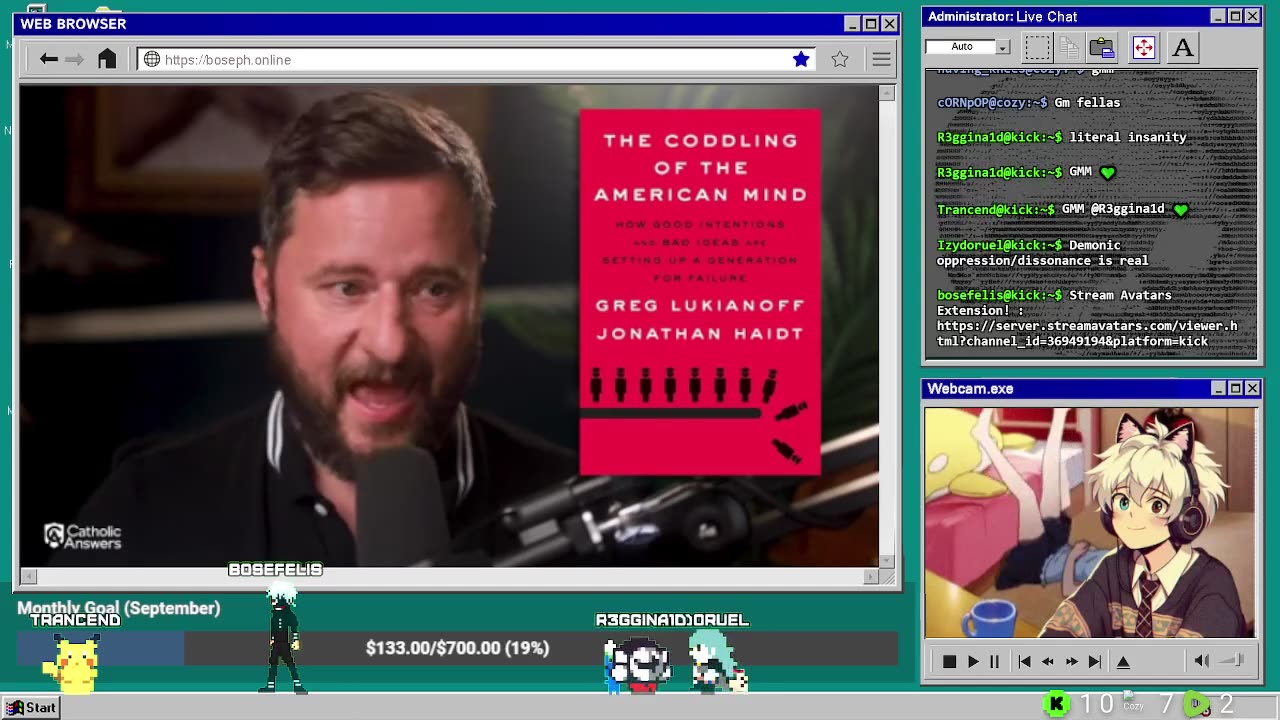The height and width of the screenshot is (720, 1280).
Task: Close the Webcam.exe window
Action: tap(1252, 388)
